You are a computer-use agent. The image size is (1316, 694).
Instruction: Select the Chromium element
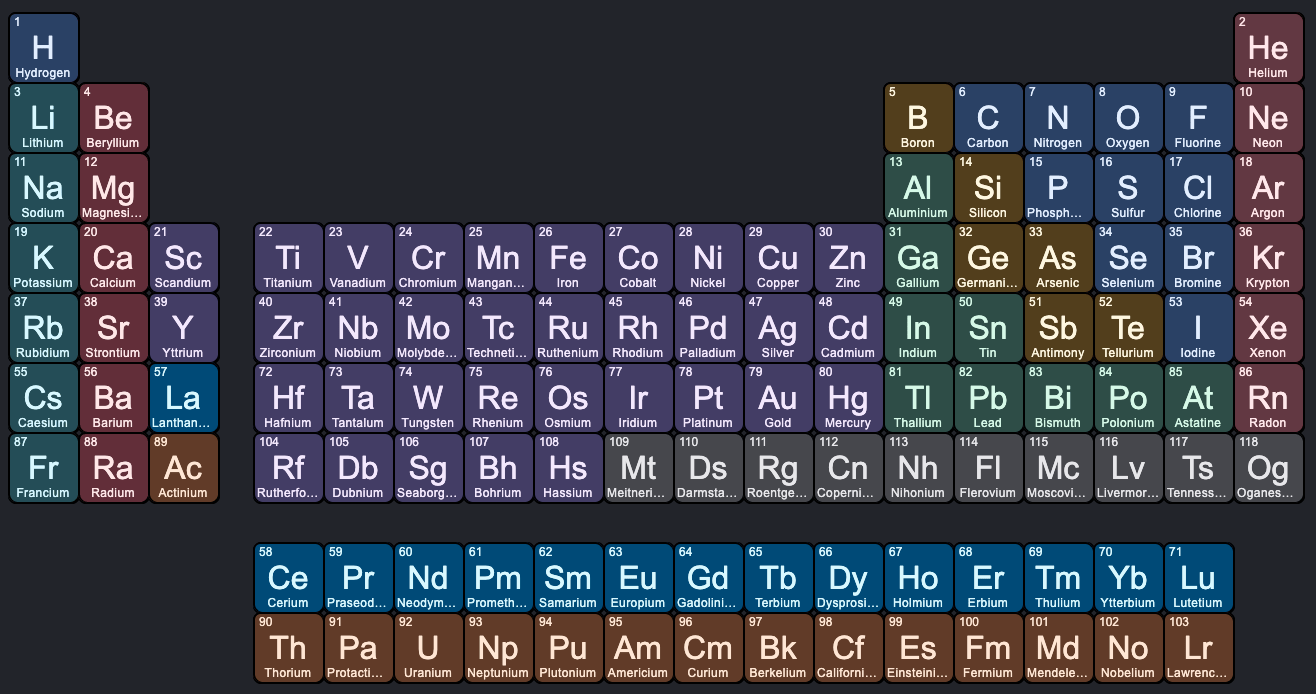[x=428, y=258]
